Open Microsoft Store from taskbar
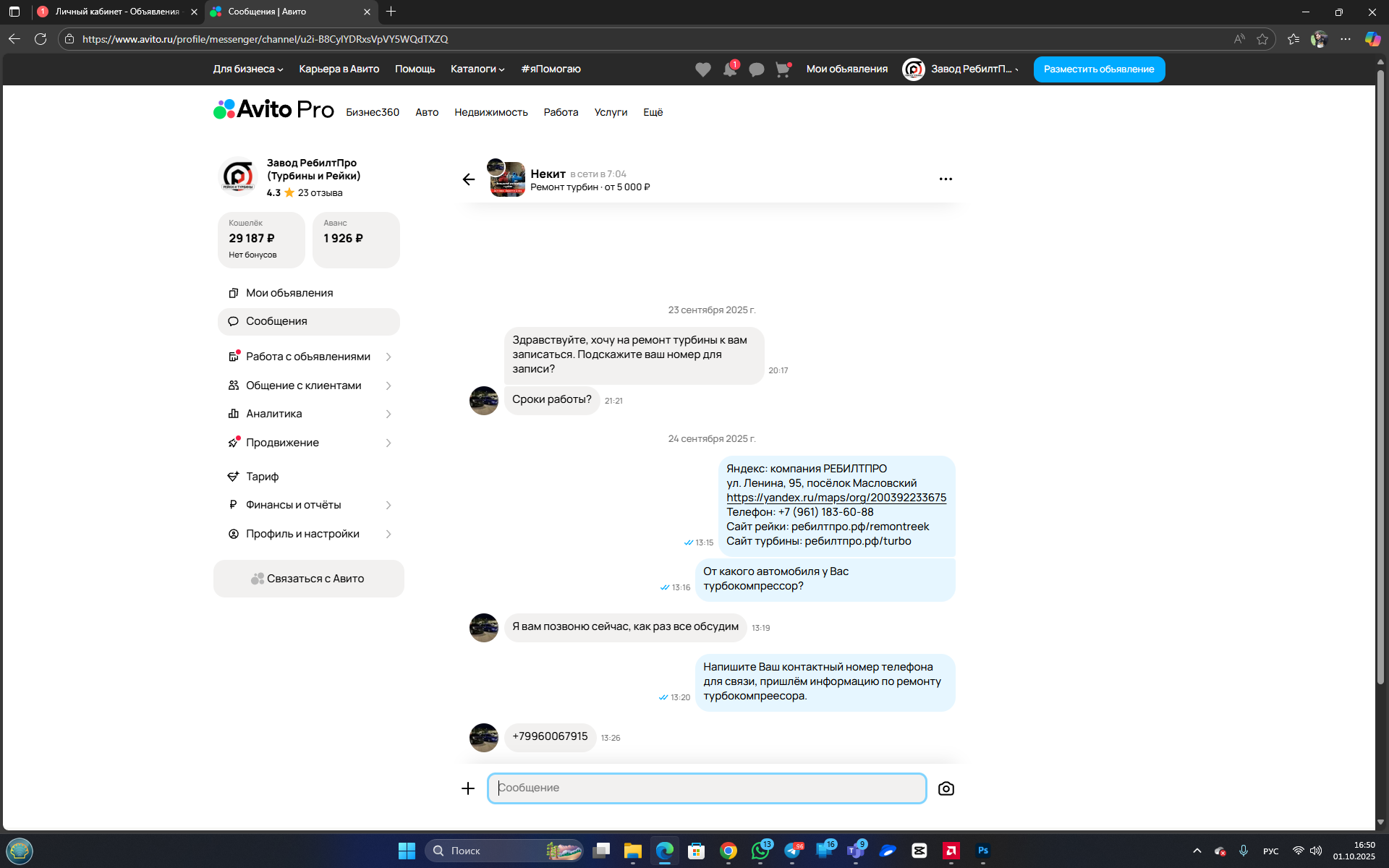The width and height of the screenshot is (1389, 868). [697, 851]
